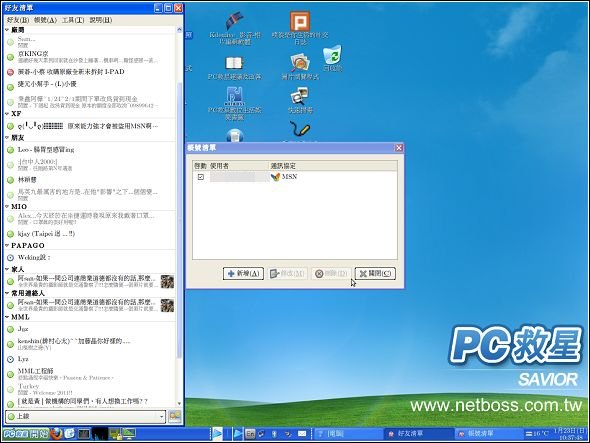This screenshot has width=590, height=443.
Task: Open the 帳號(A) menu
Action: tap(45, 20)
